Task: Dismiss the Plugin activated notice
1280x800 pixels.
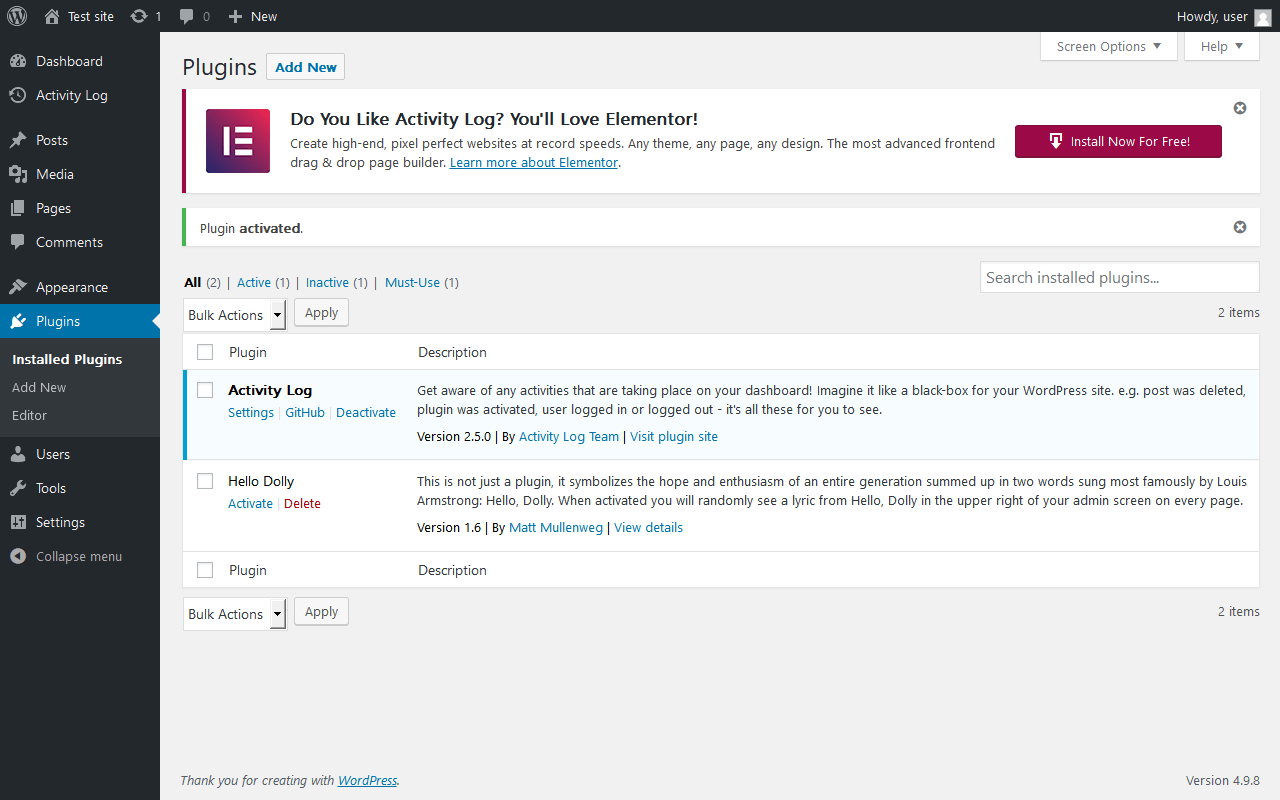Action: tap(1240, 227)
